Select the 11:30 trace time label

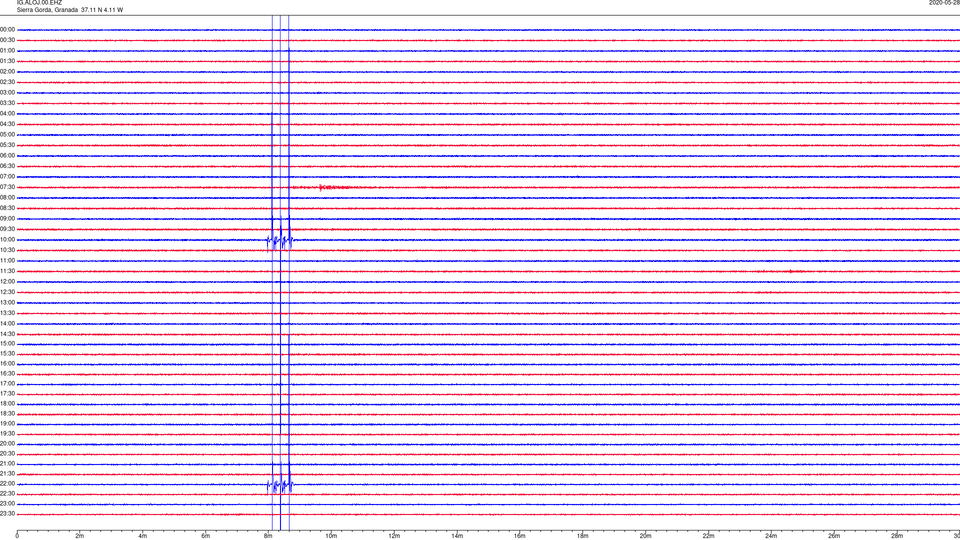pos(7,271)
